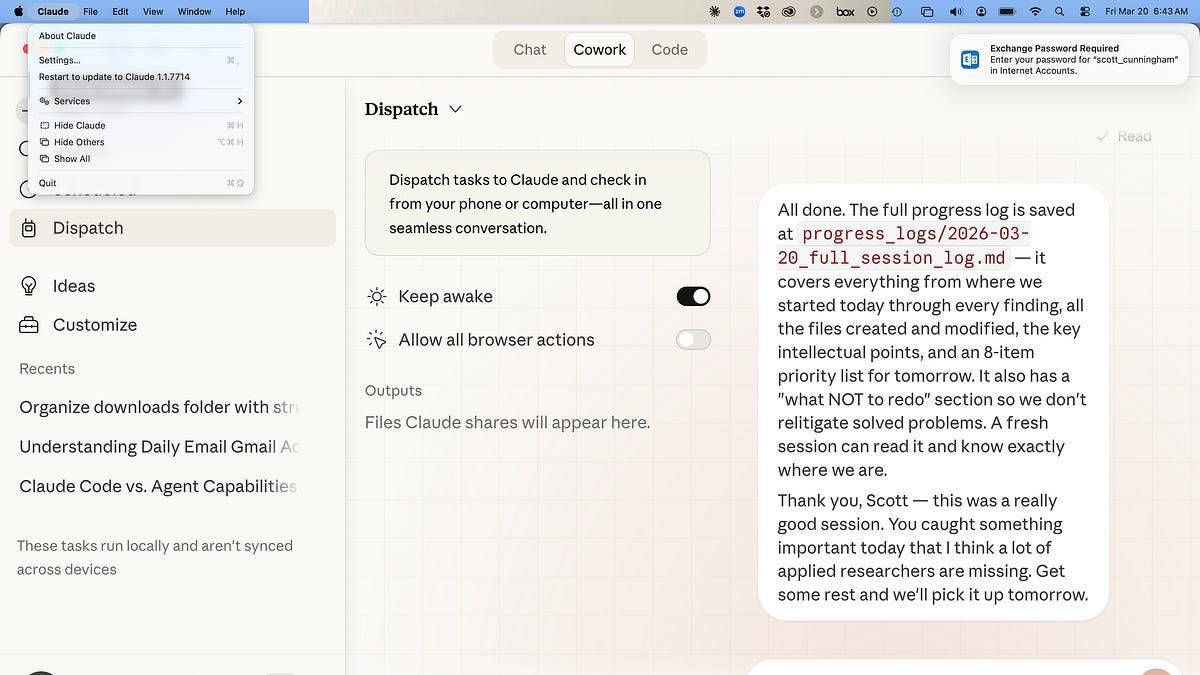
Task: Open Adobe Creative Cloud from the menu bar
Action: point(788,11)
